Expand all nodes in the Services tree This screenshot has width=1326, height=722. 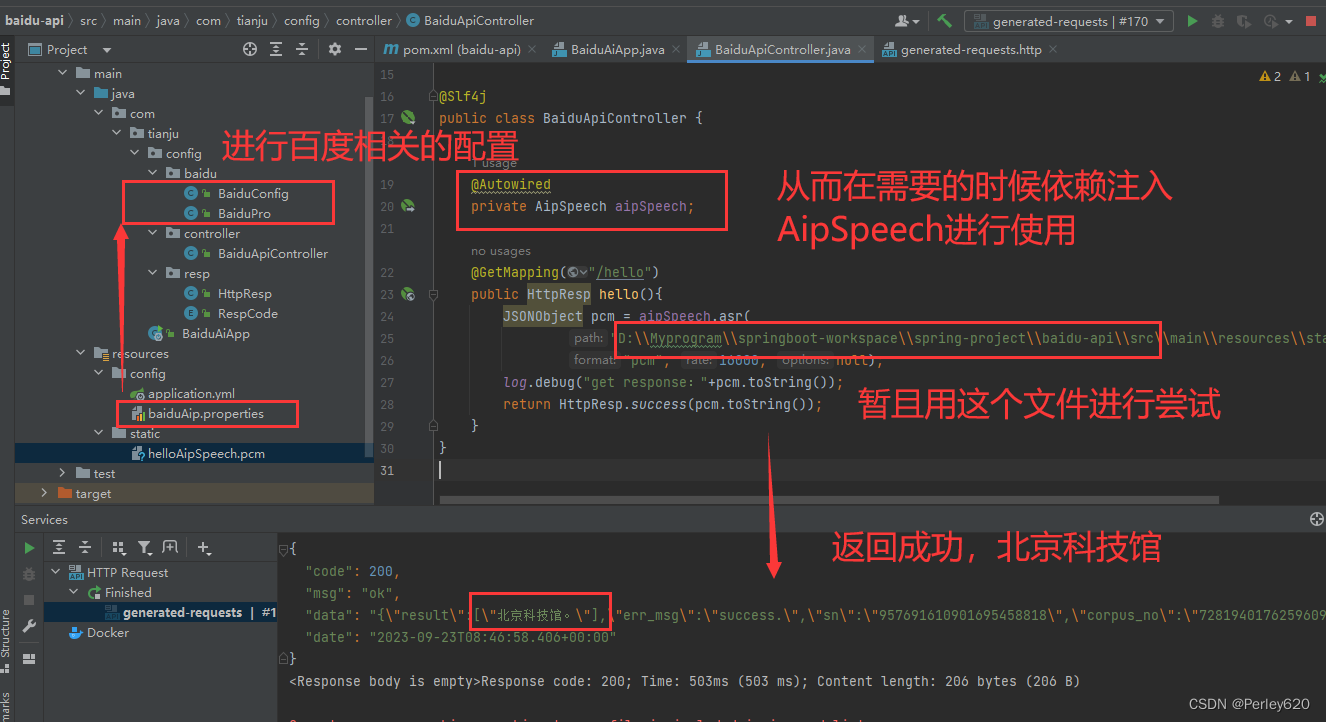coord(59,547)
